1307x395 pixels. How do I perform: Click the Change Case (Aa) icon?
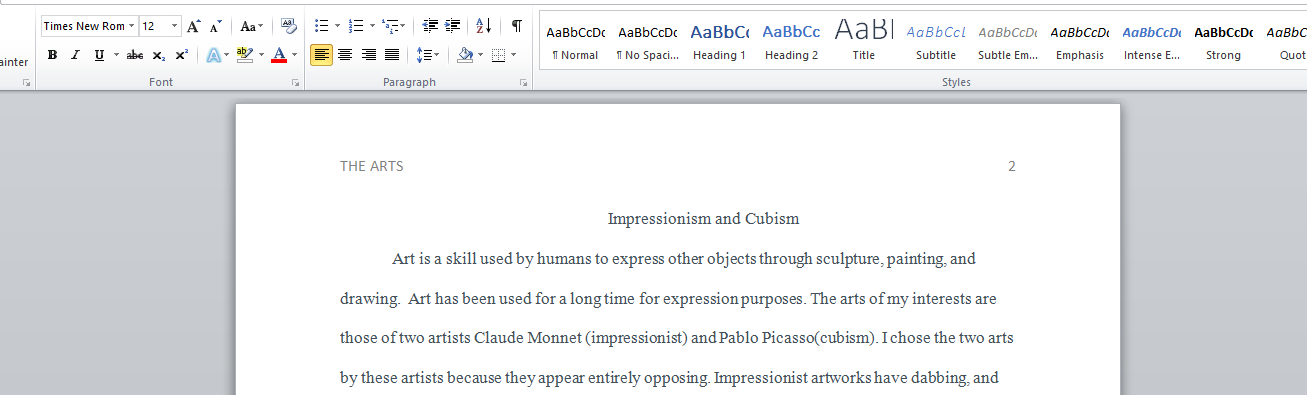click(x=250, y=26)
